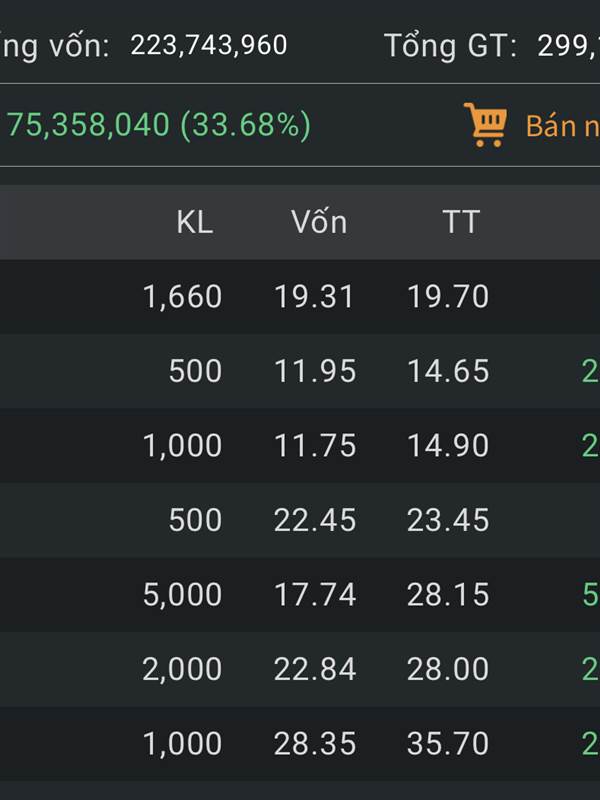Open the holding row with quantity 5,000
600x800 pixels.
[300, 594]
